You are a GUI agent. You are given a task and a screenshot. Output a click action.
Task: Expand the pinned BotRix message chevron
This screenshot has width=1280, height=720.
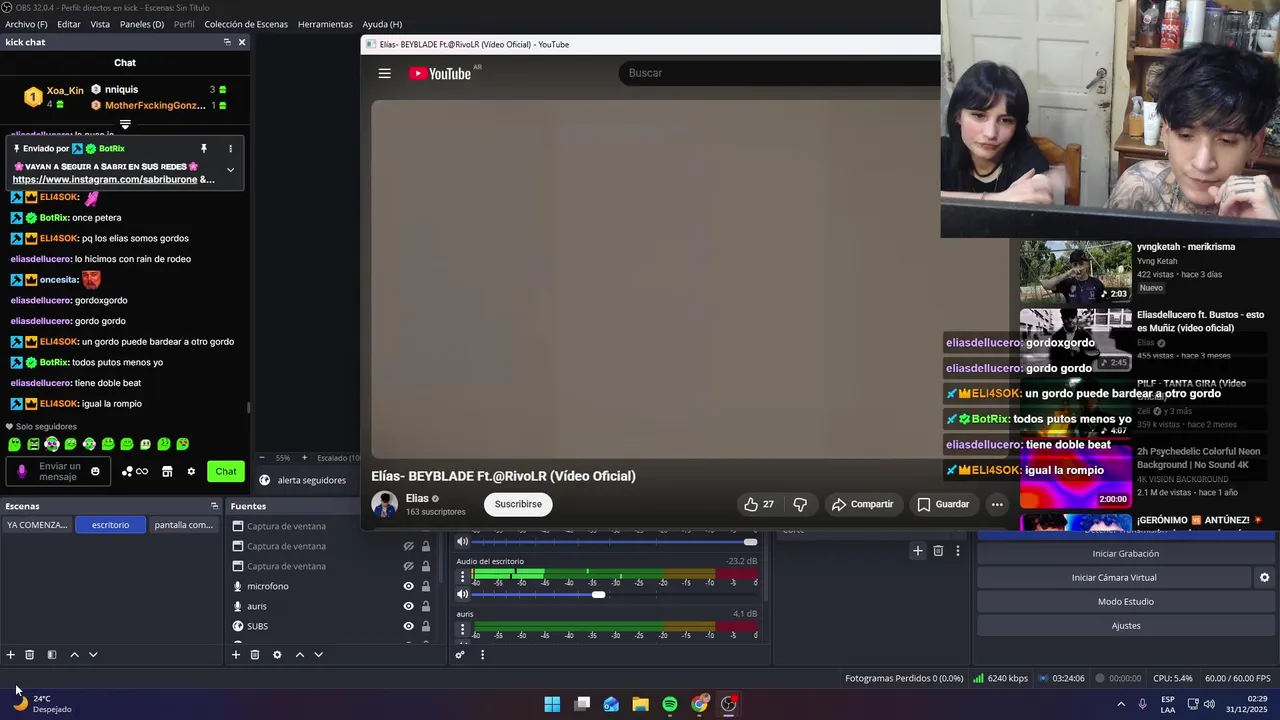tap(230, 170)
